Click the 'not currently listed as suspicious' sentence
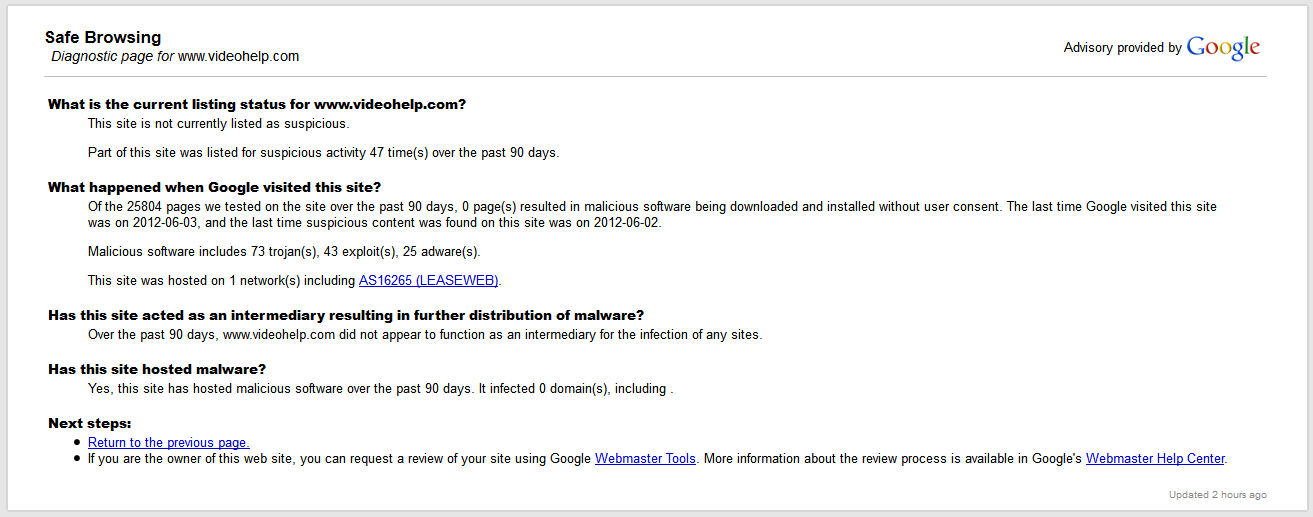 click(x=218, y=124)
